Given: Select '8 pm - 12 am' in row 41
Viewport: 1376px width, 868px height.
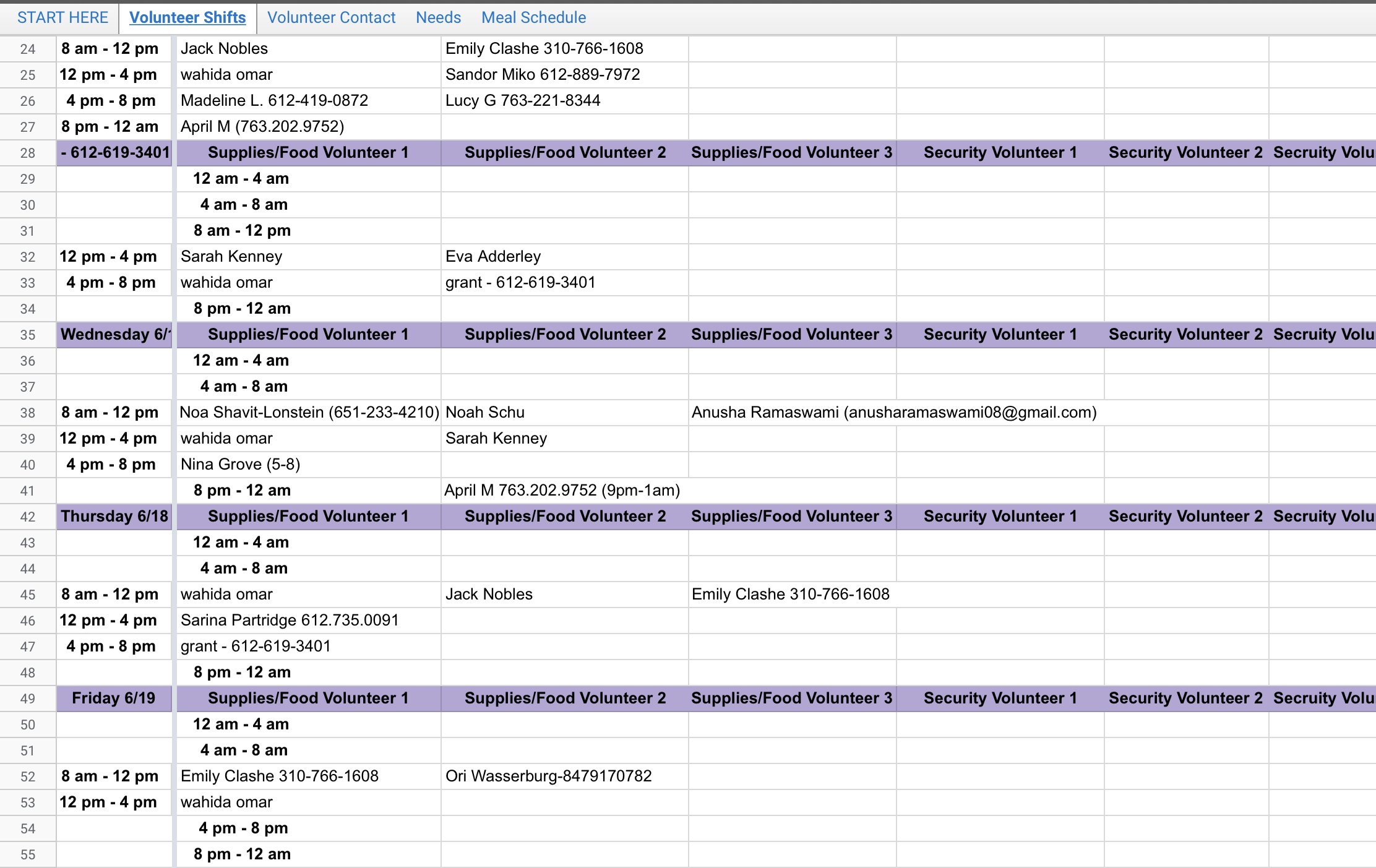Looking at the screenshot, I should pos(242,490).
